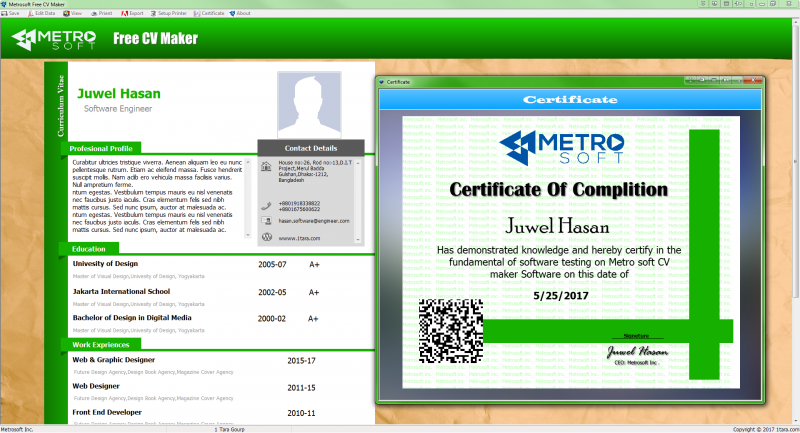This screenshot has height=433, width=800.
Task: Click the Work Expriences section header
Action: pos(101,345)
